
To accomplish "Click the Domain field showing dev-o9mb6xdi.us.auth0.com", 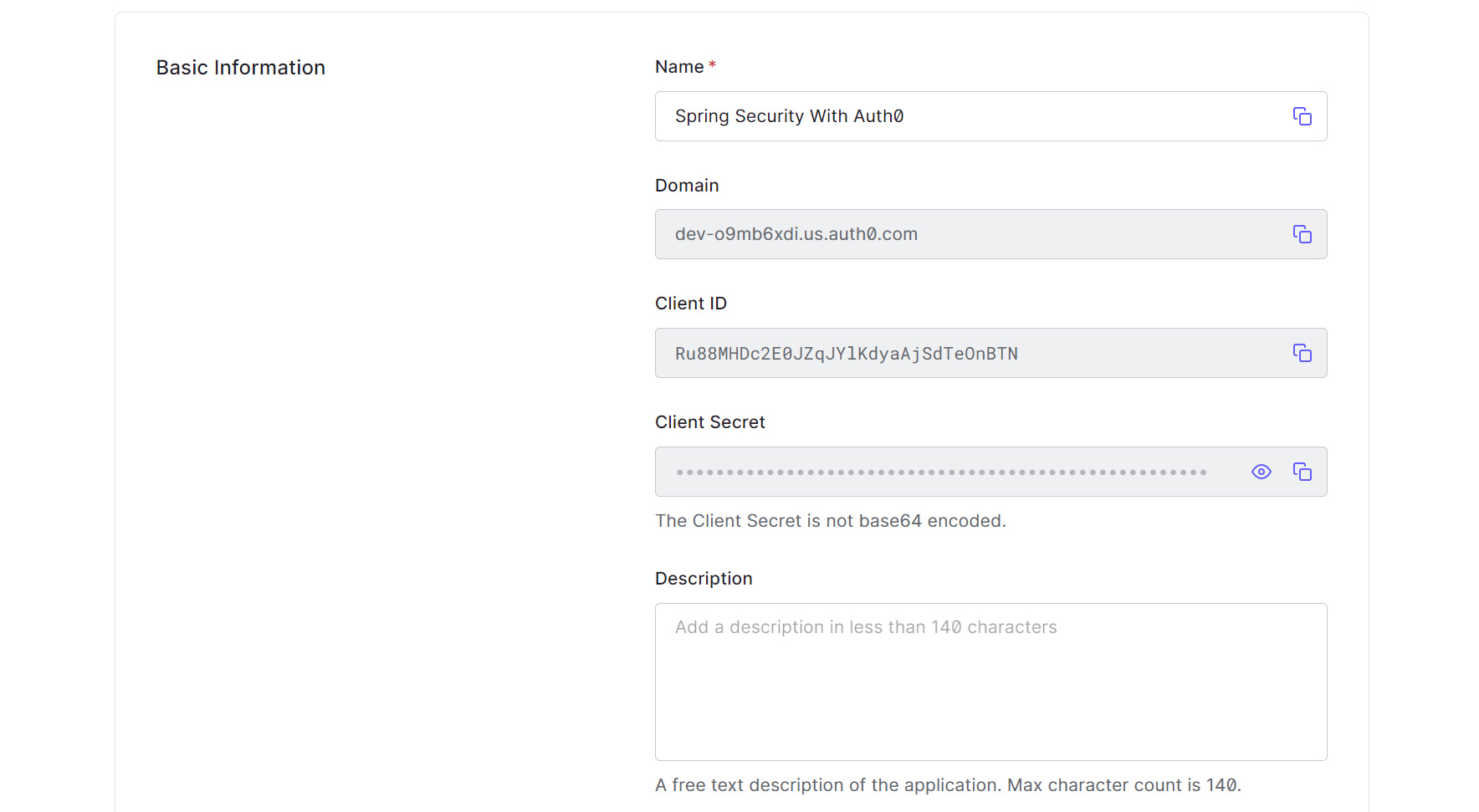I will coord(990,234).
